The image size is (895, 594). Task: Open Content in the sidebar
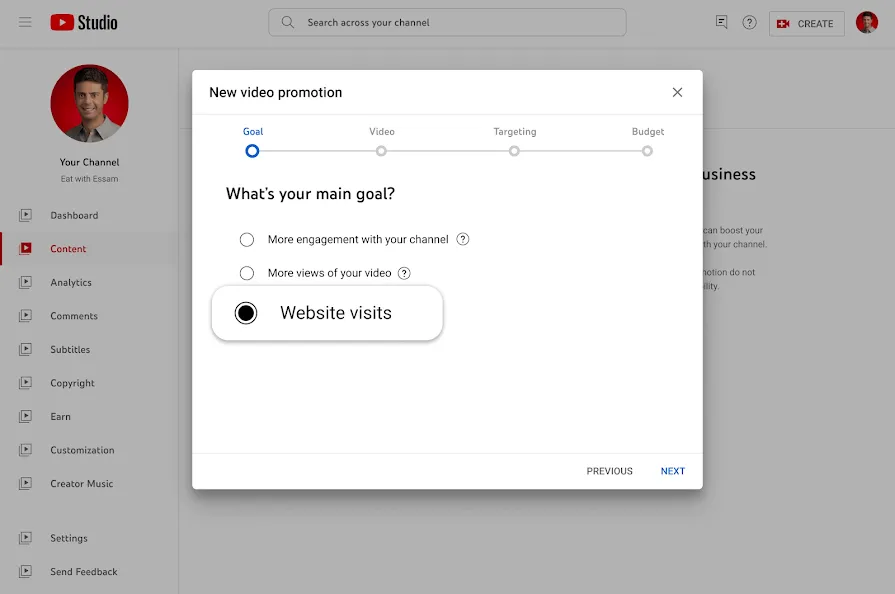pyautogui.click(x=68, y=249)
